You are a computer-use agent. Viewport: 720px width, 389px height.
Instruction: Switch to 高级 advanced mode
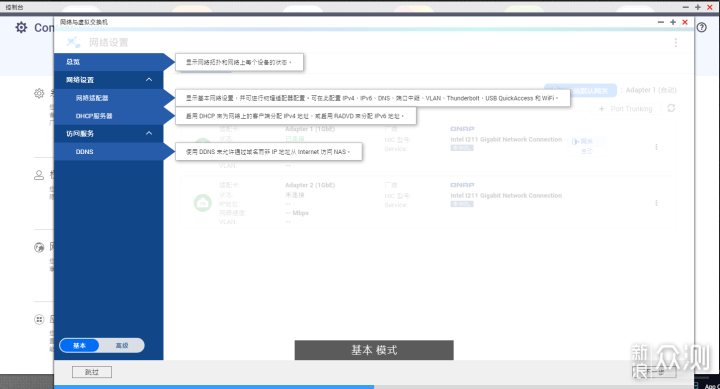tap(122, 345)
